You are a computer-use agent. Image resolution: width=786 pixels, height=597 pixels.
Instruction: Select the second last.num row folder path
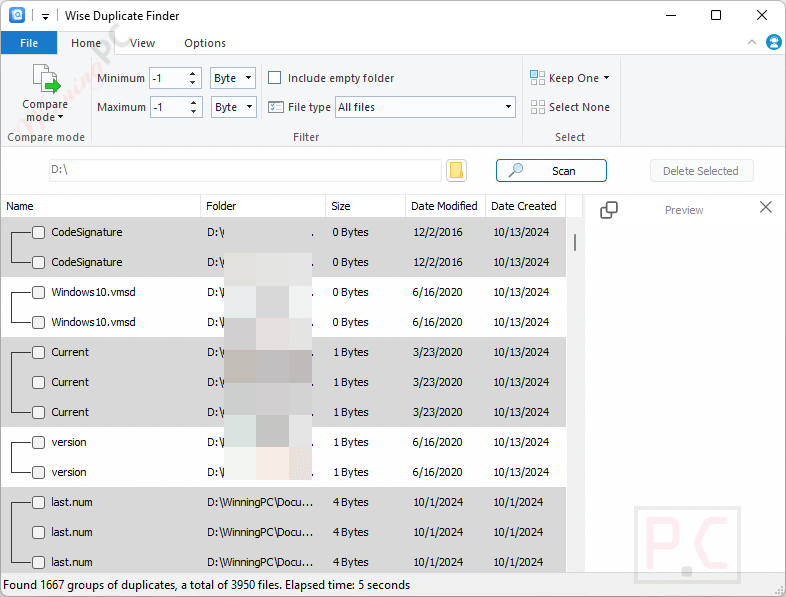click(x=260, y=532)
